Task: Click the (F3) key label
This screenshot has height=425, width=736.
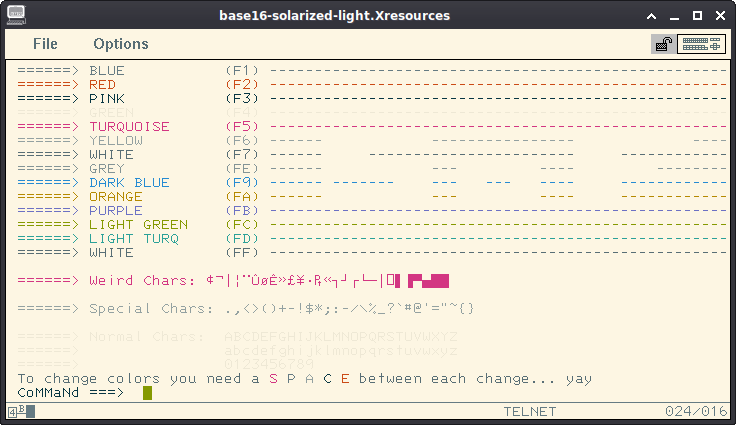Action: pos(242,99)
